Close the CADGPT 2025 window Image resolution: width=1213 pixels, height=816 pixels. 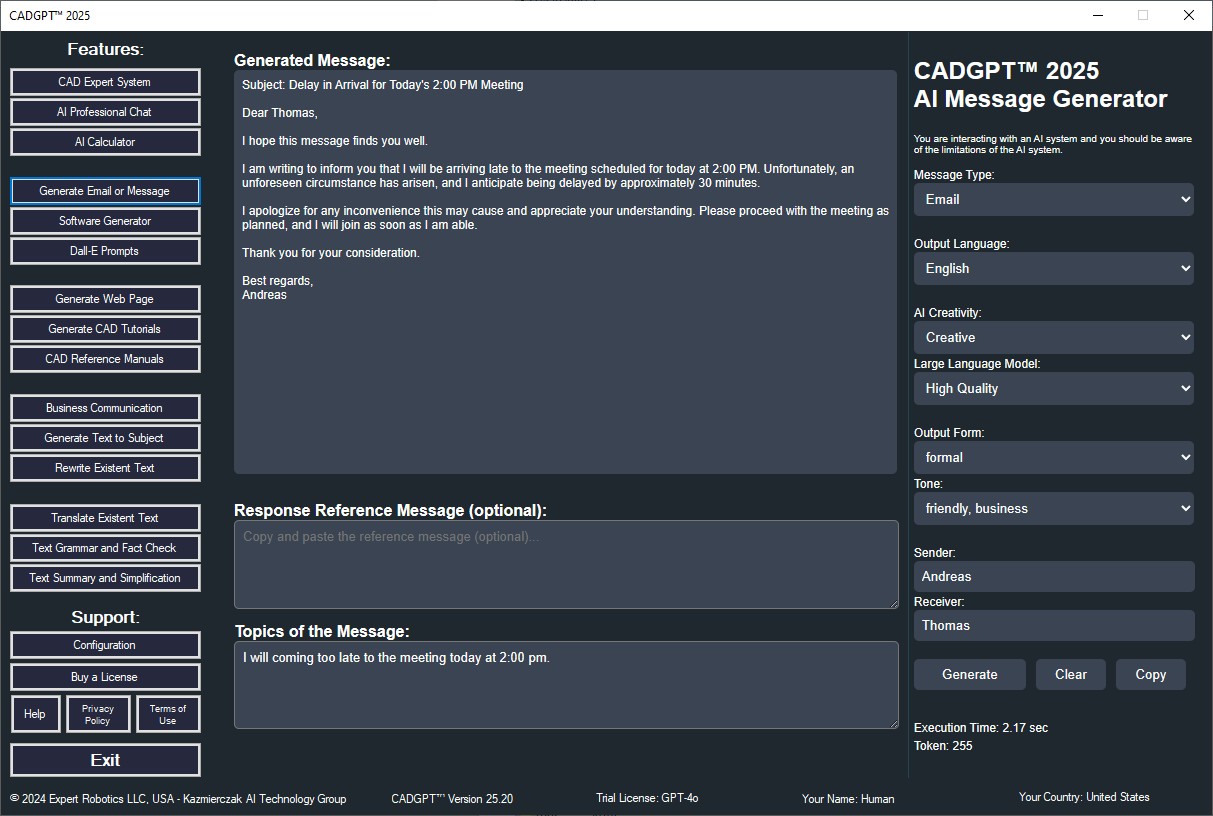pos(1189,15)
